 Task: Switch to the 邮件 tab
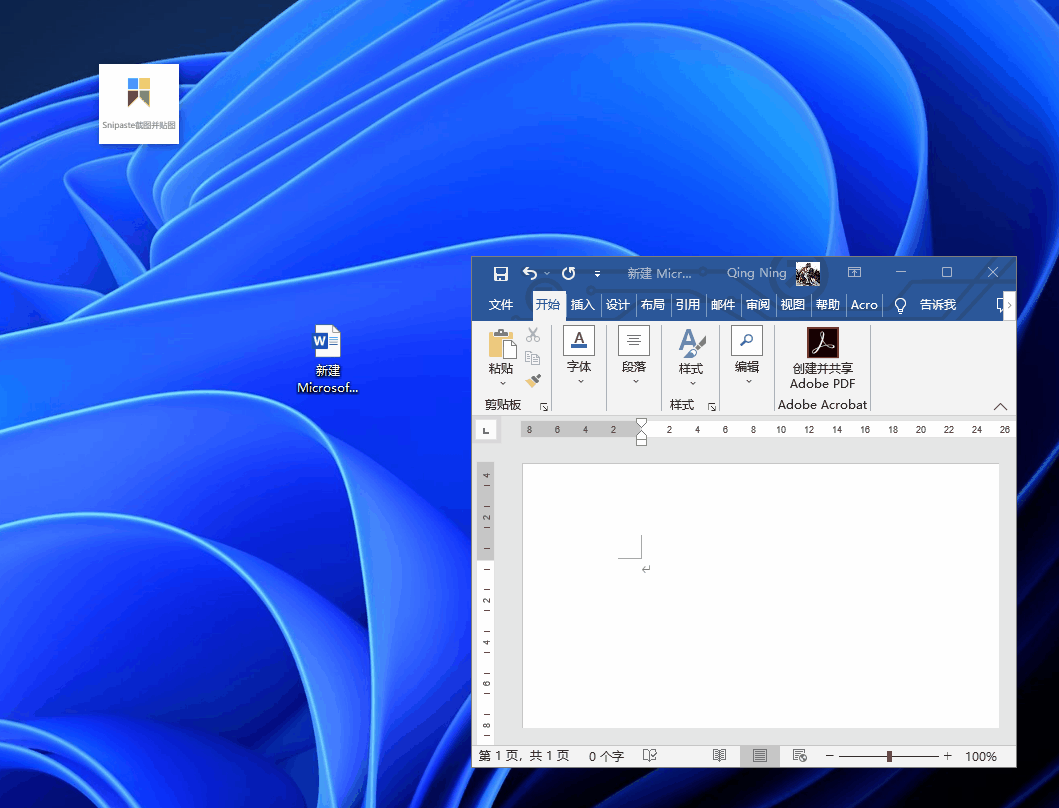pyautogui.click(x=723, y=305)
